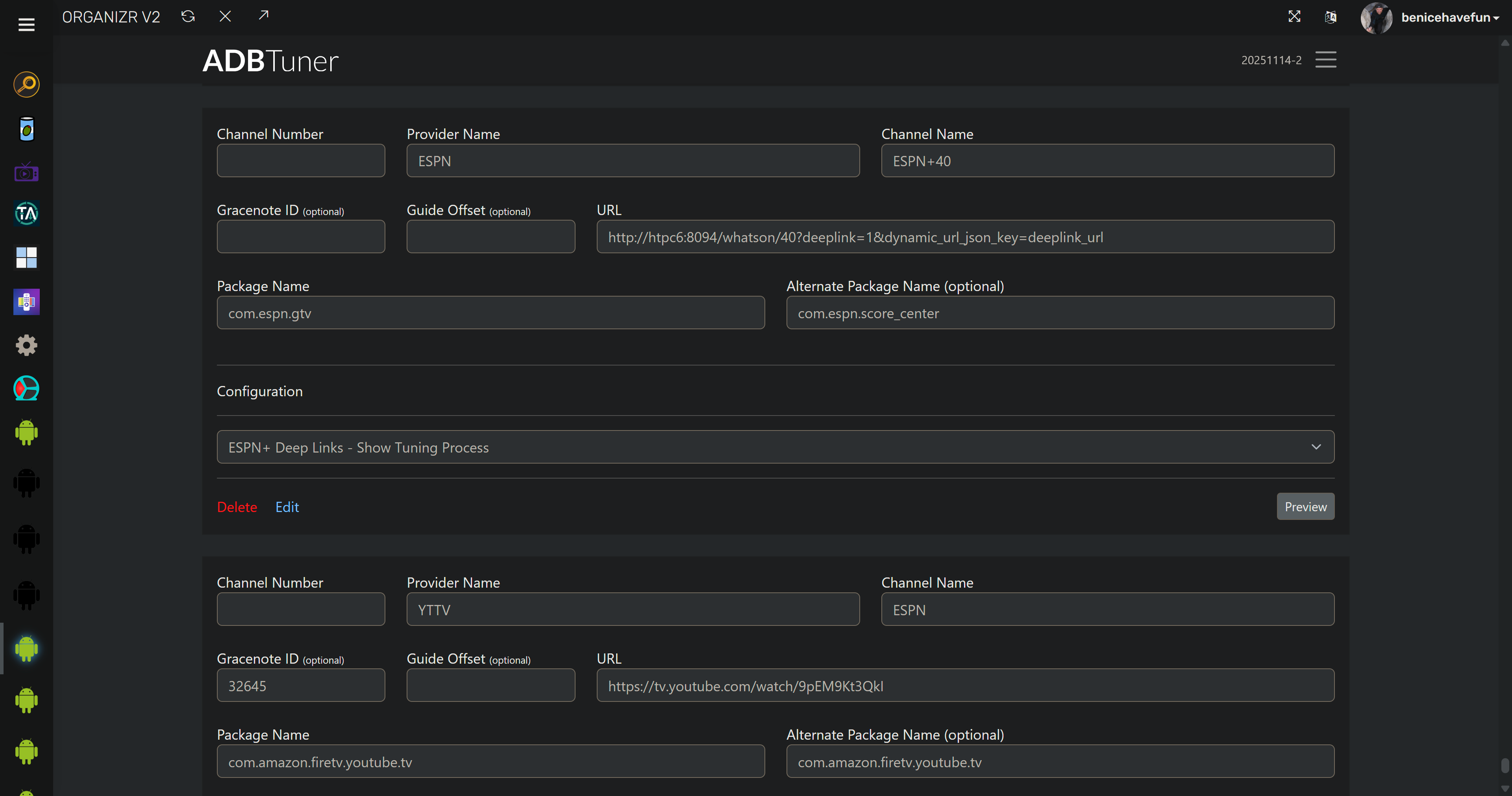Click the close tab X icon
The width and height of the screenshot is (1512, 796).
[225, 17]
